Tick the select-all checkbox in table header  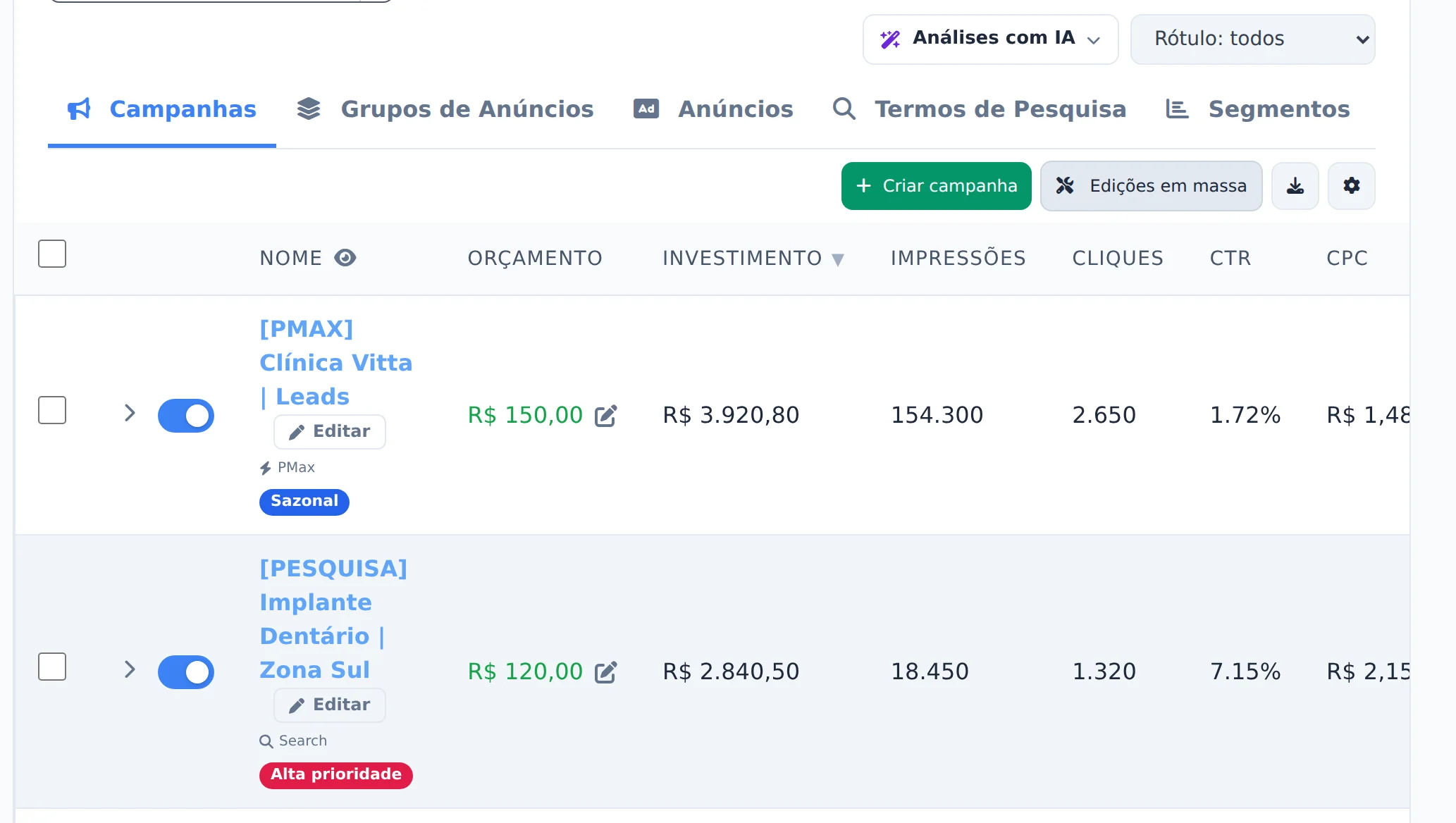point(52,254)
